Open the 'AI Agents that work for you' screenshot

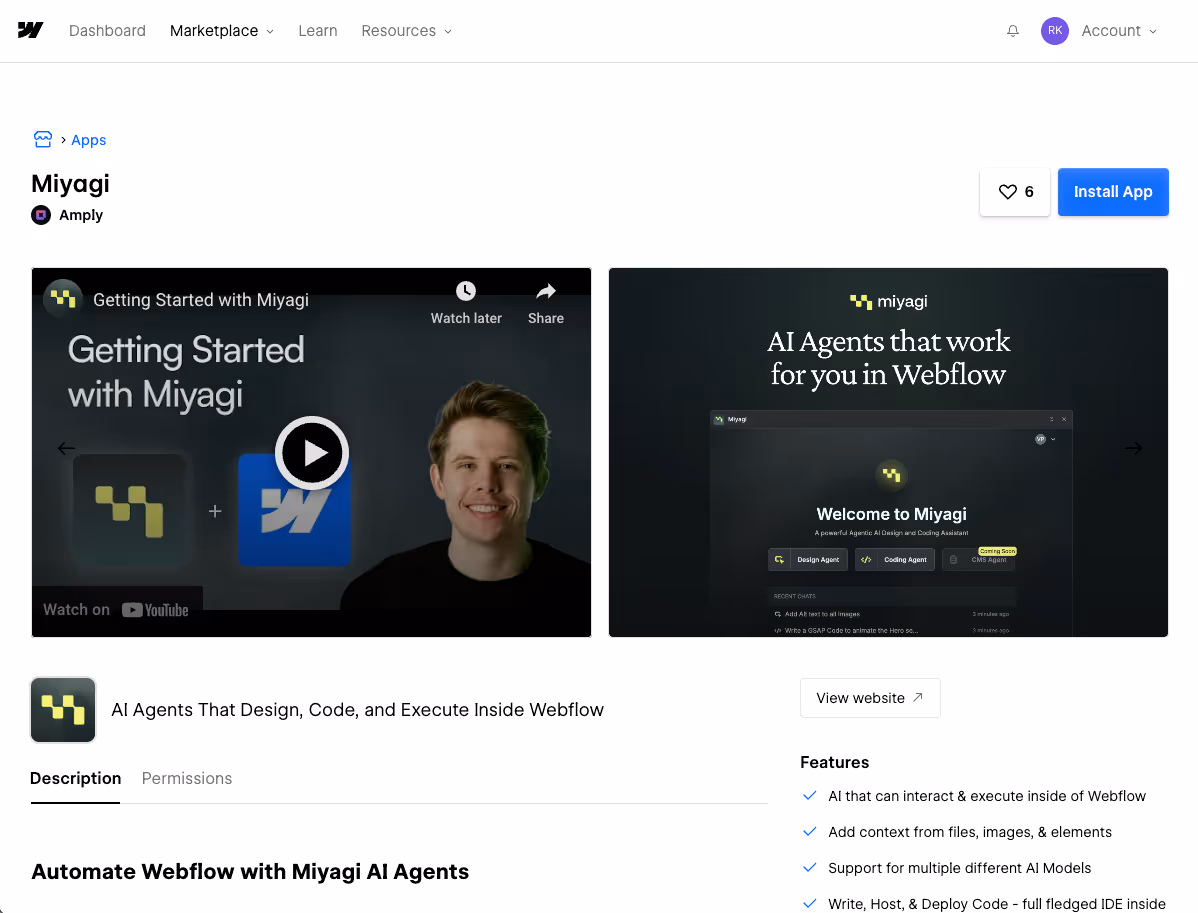click(x=888, y=452)
